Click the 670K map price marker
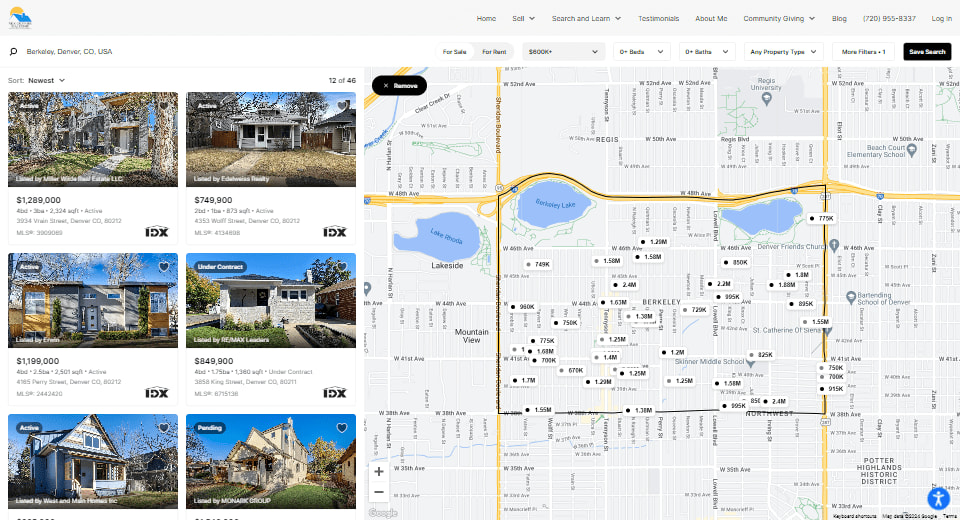This screenshot has width=960, height=520. (571, 371)
